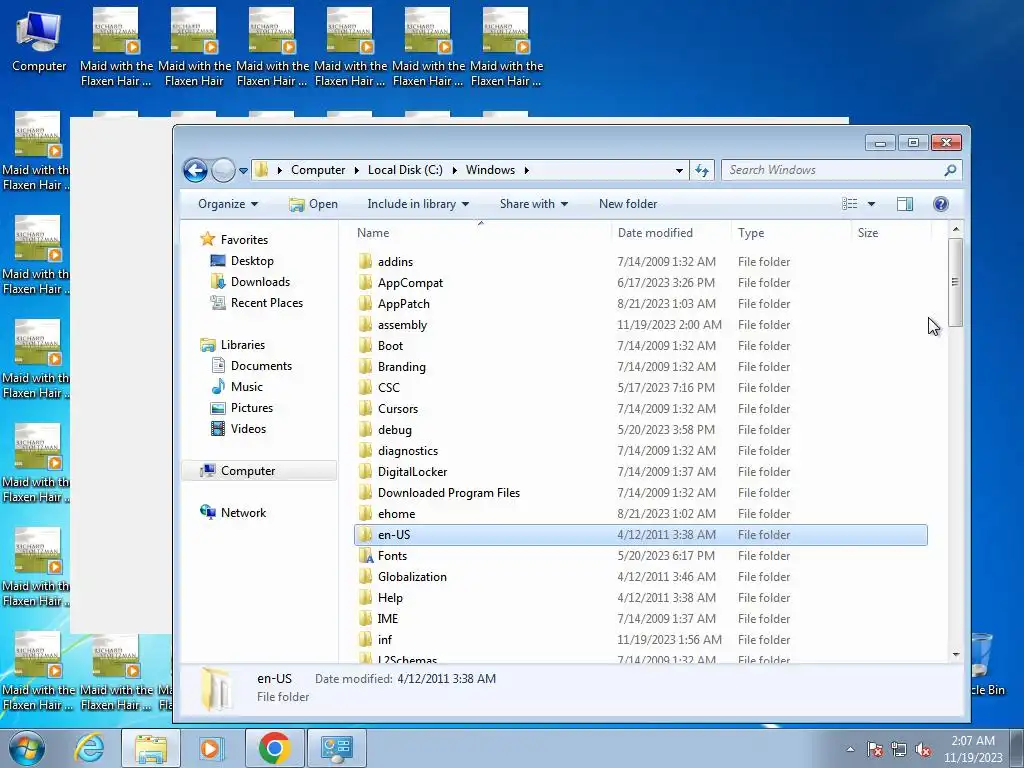Select the AppCompat folder
Screen dimensions: 1024x768
pyautogui.click(x=410, y=283)
